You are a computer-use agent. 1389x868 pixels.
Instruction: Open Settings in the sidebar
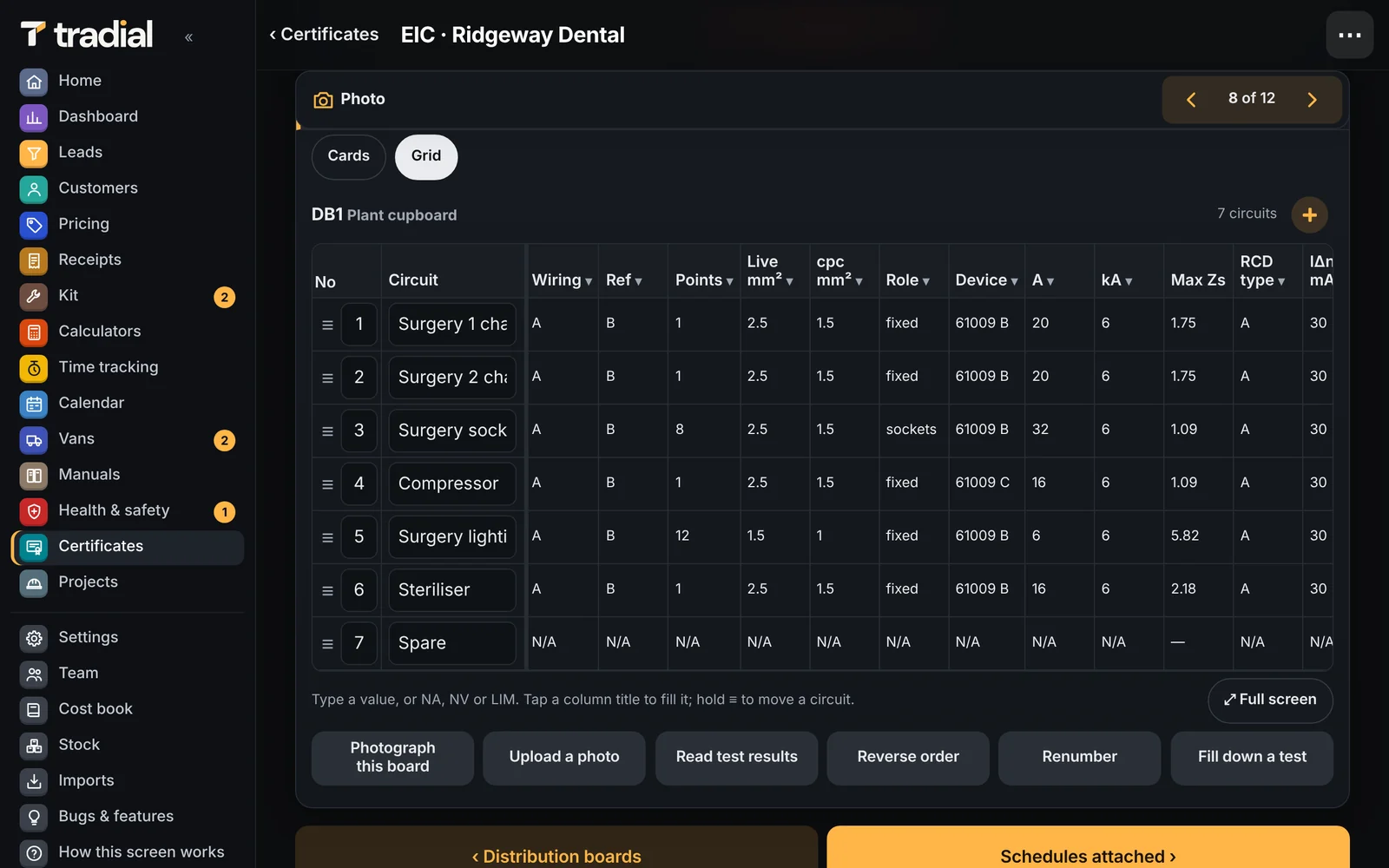click(x=127, y=638)
